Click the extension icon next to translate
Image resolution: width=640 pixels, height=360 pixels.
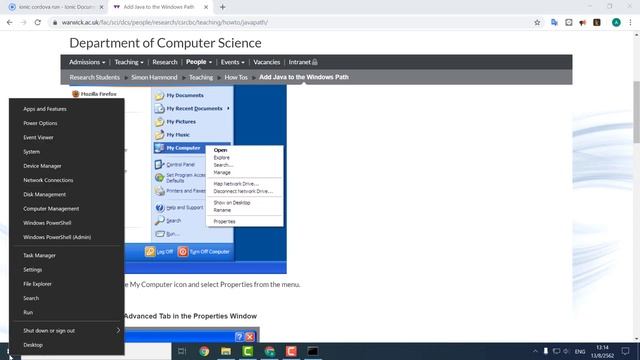(569, 22)
